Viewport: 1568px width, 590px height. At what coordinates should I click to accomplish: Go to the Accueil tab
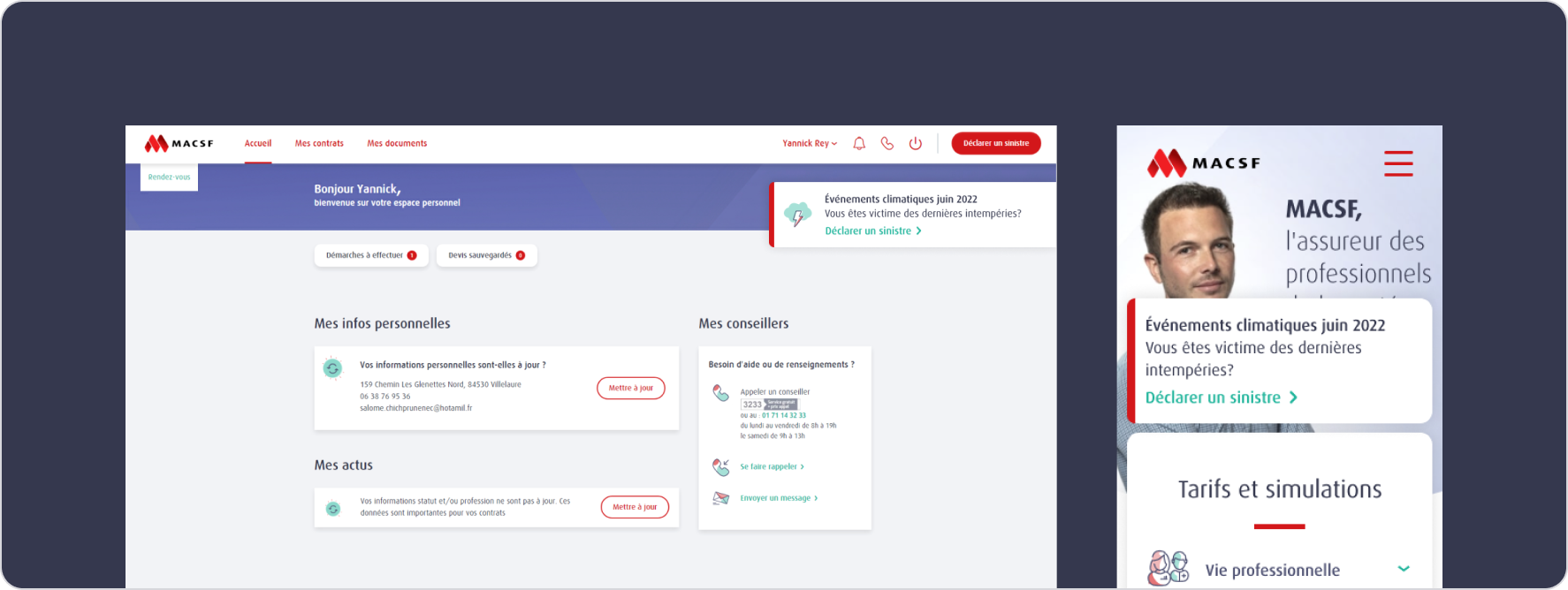(258, 143)
